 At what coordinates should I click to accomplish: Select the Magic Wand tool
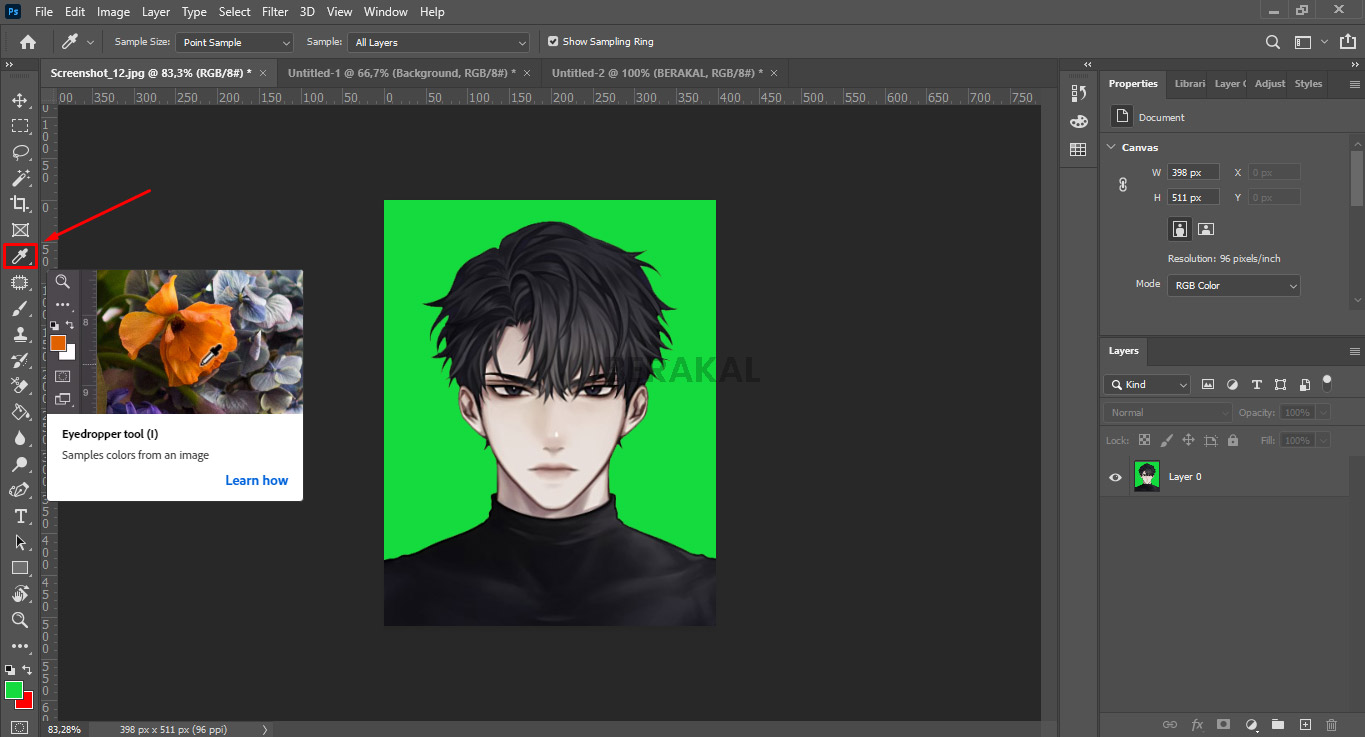pos(19,178)
